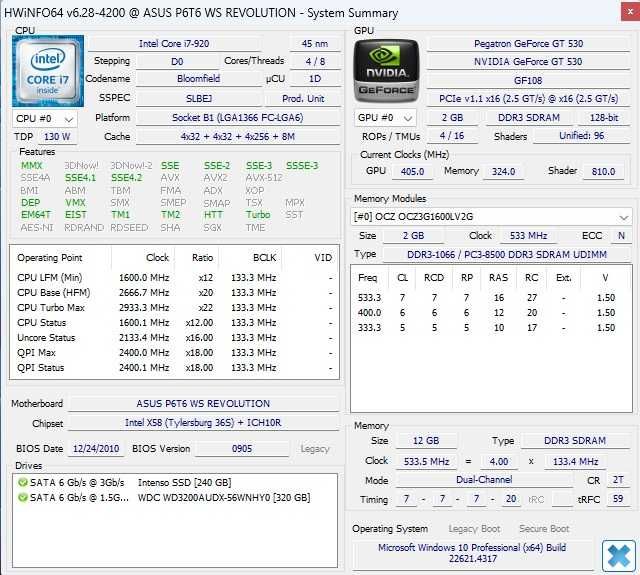
Task: Expand the memory module OCZ3G1600LV2G dropdown
Action: coord(491,217)
